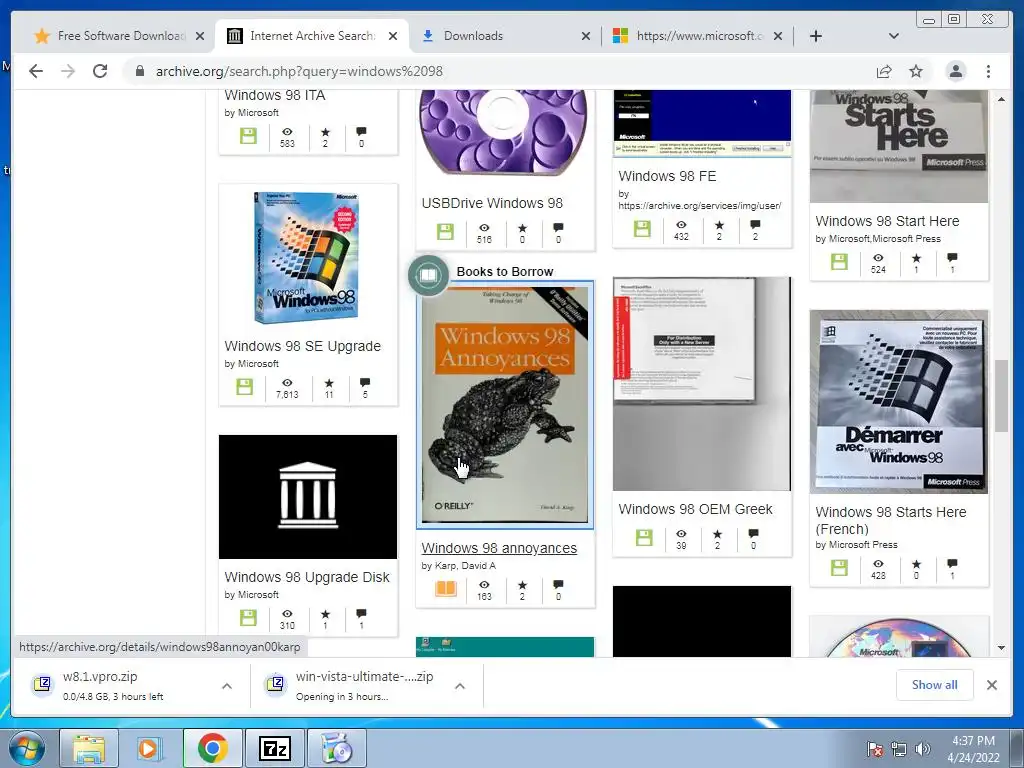Click the share page icon in address bar
The height and width of the screenshot is (768, 1024).
pos(884,71)
